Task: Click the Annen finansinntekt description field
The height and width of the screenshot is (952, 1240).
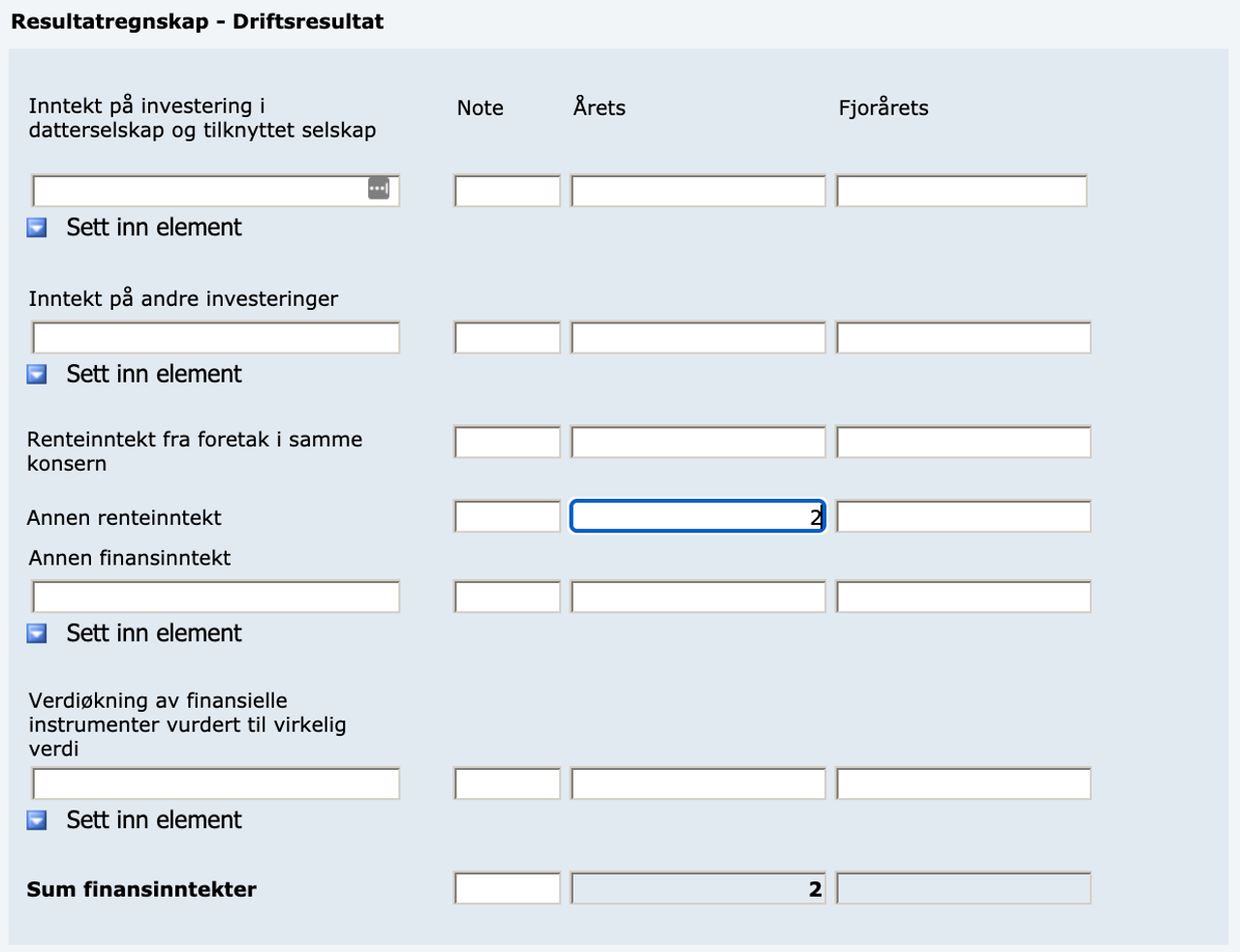Action: tap(215, 597)
